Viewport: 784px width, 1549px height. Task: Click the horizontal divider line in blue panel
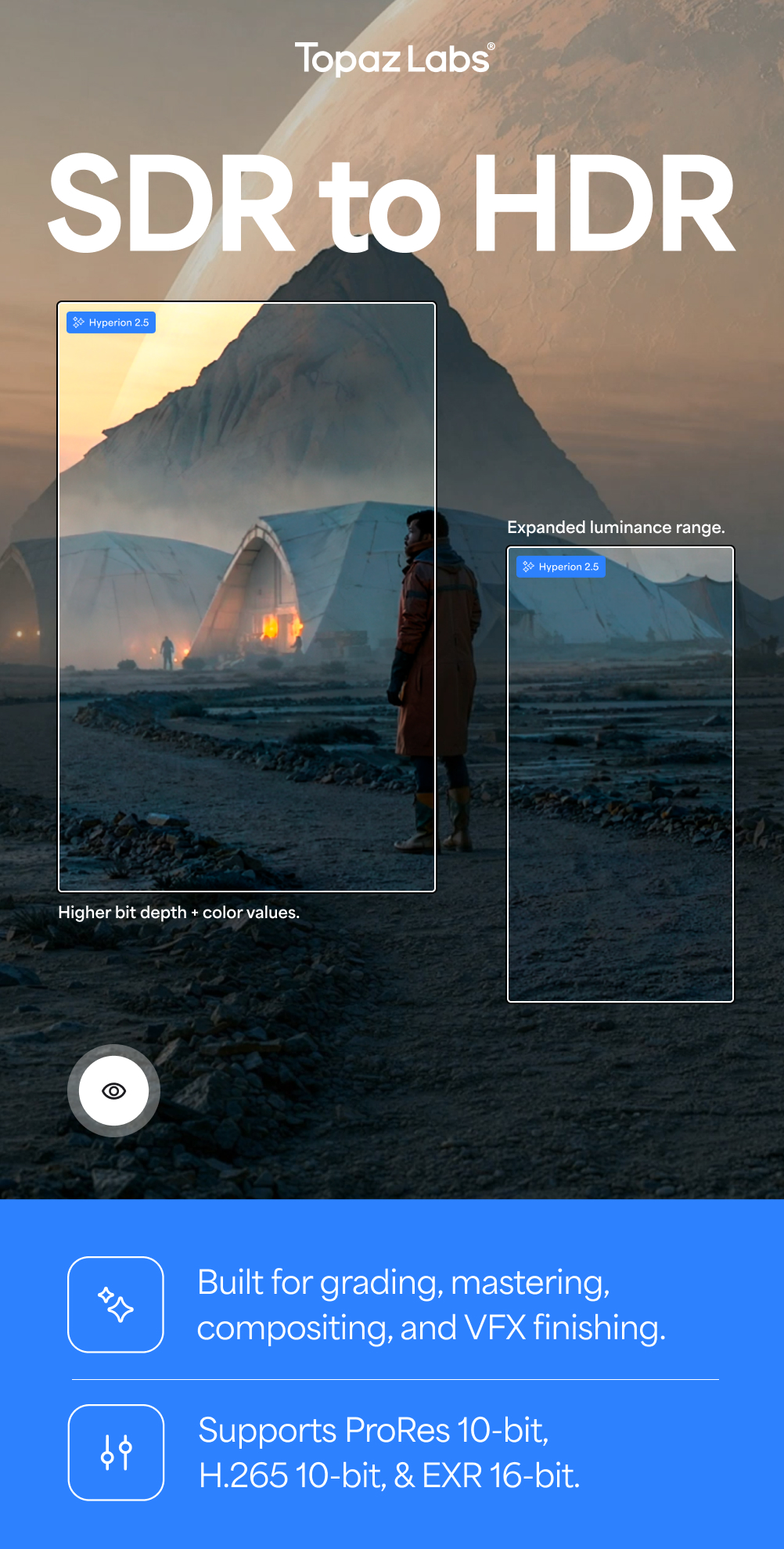click(395, 1379)
